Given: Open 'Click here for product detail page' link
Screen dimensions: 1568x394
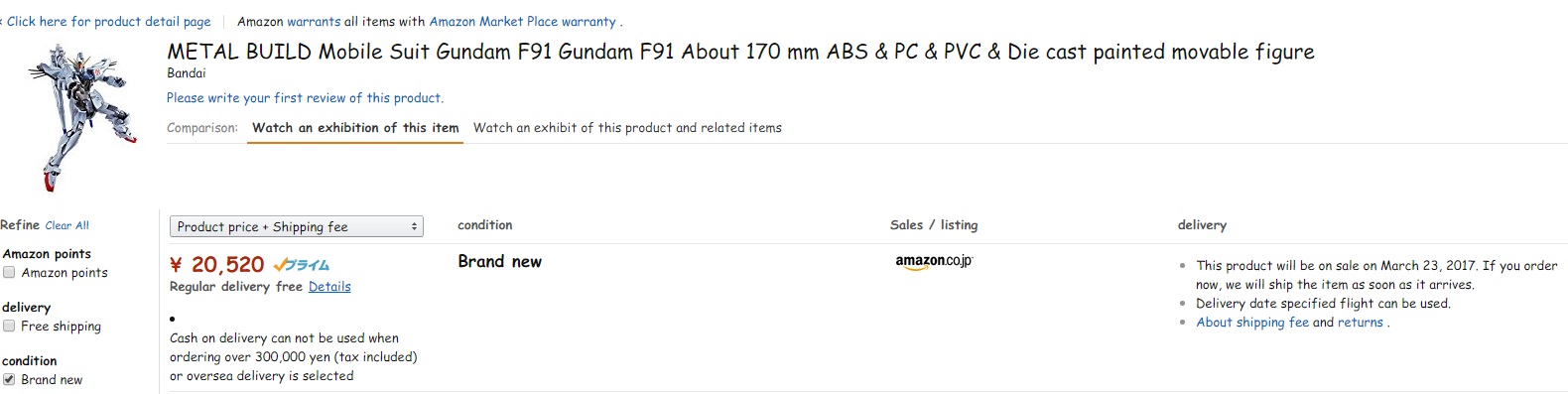Looking at the screenshot, I should [108, 21].
